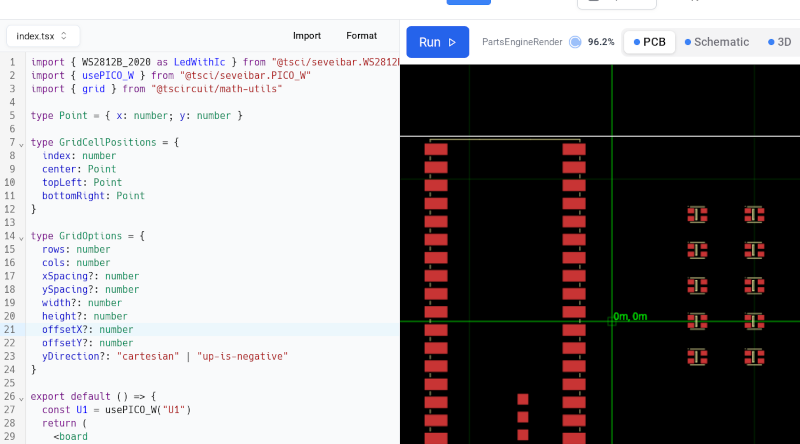The height and width of the screenshot is (444, 800).
Task: Click the render progress circle indicator
Action: pos(575,42)
